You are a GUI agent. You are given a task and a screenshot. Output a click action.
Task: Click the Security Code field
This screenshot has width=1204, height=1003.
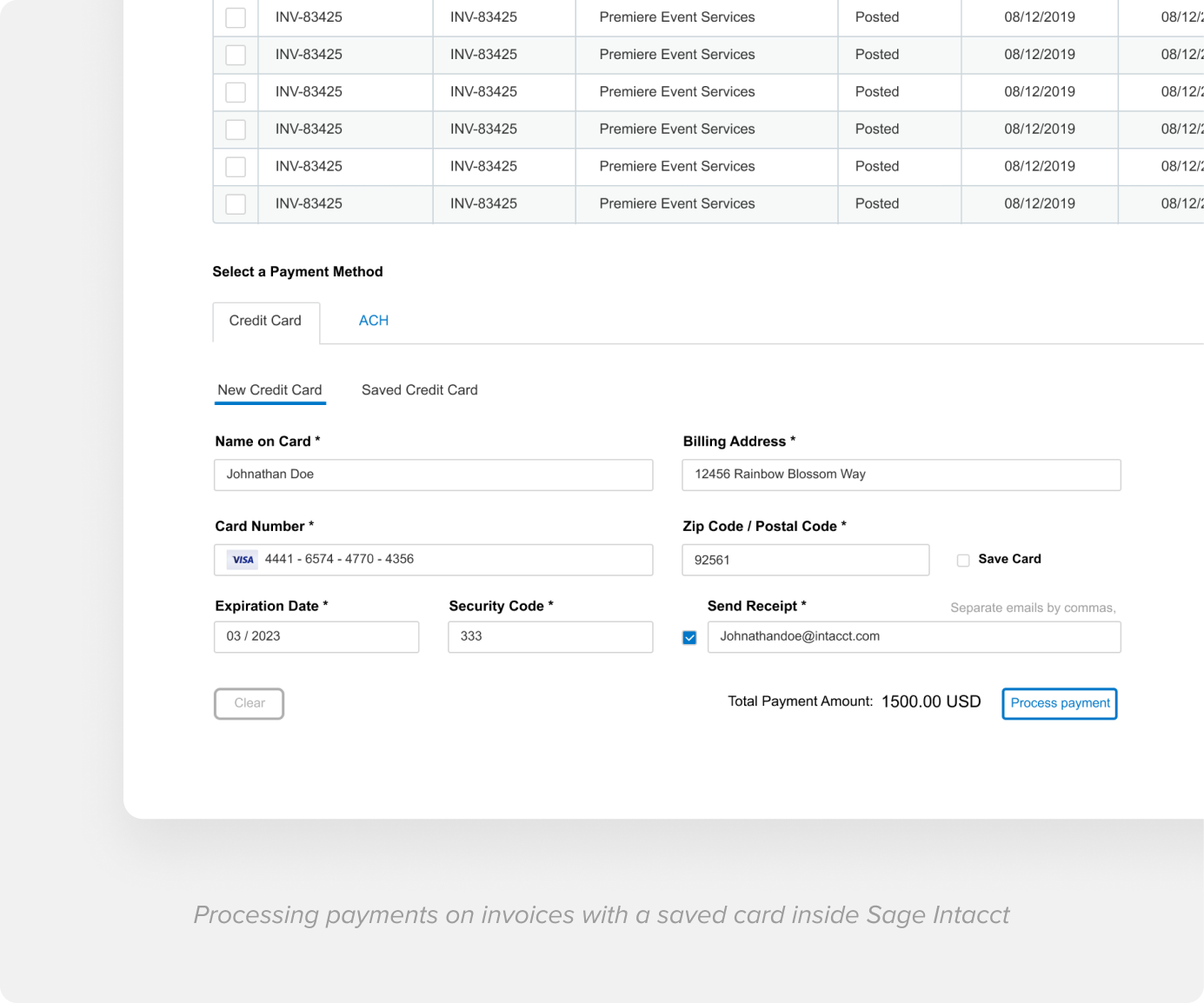tap(549, 636)
